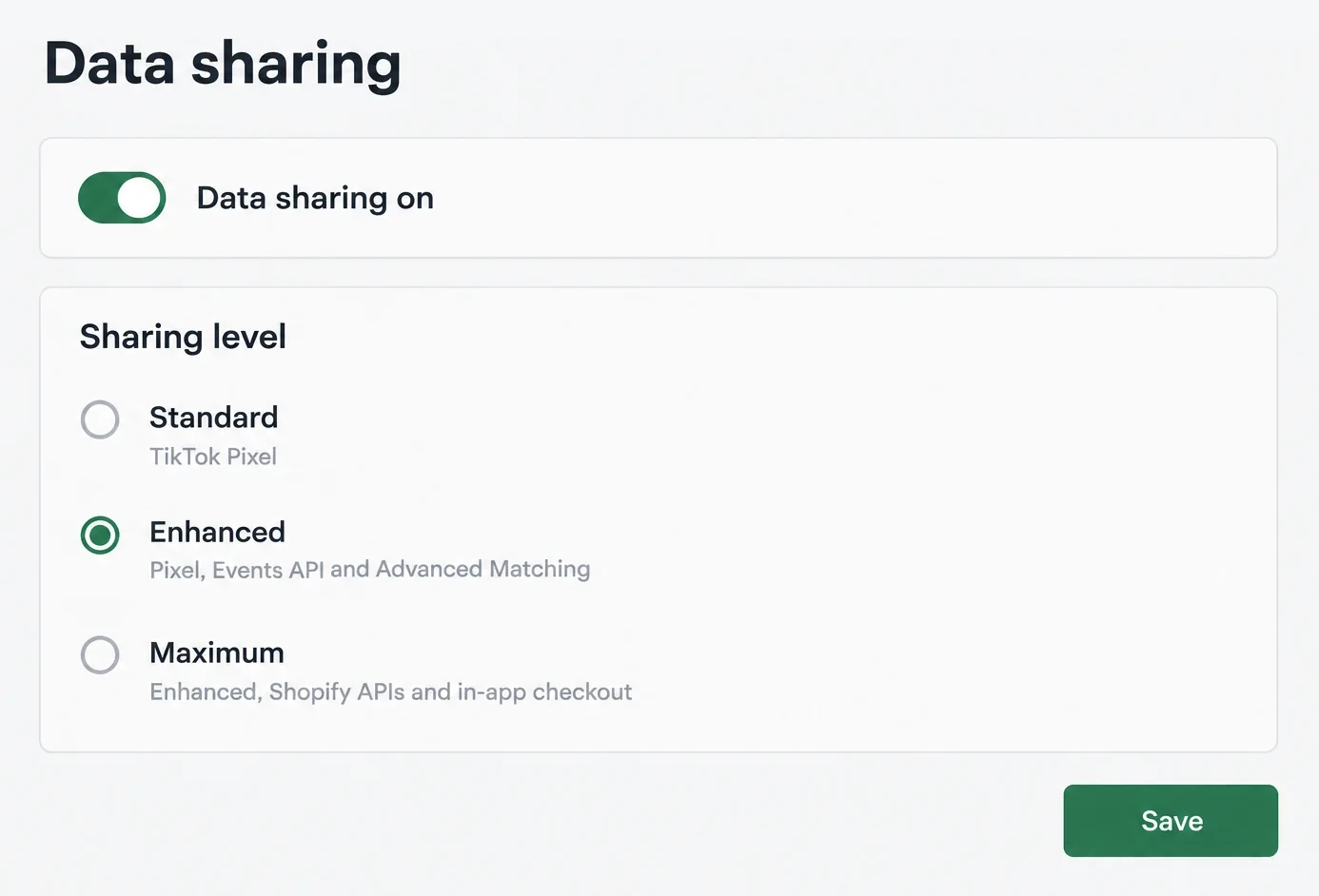Image resolution: width=1319 pixels, height=896 pixels.
Task: Click the "Enhanced" option label
Action: pyautogui.click(x=218, y=532)
